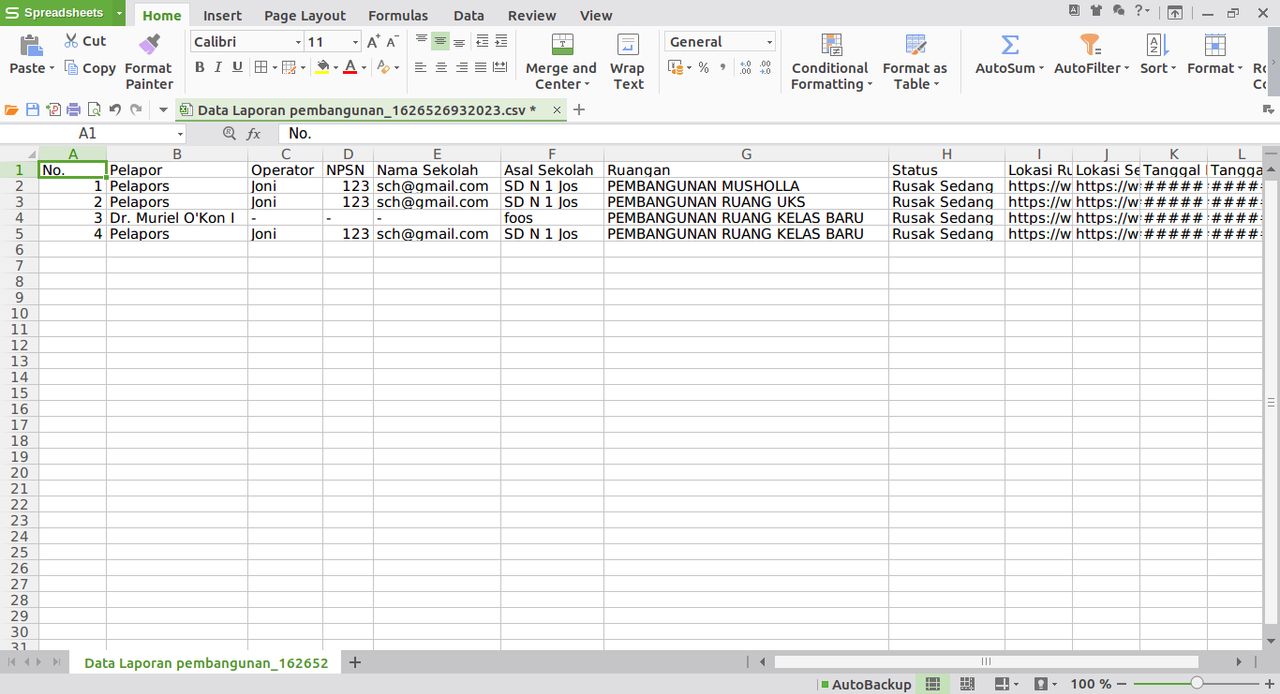Apply the yellow fill color bucket

click(x=322, y=67)
